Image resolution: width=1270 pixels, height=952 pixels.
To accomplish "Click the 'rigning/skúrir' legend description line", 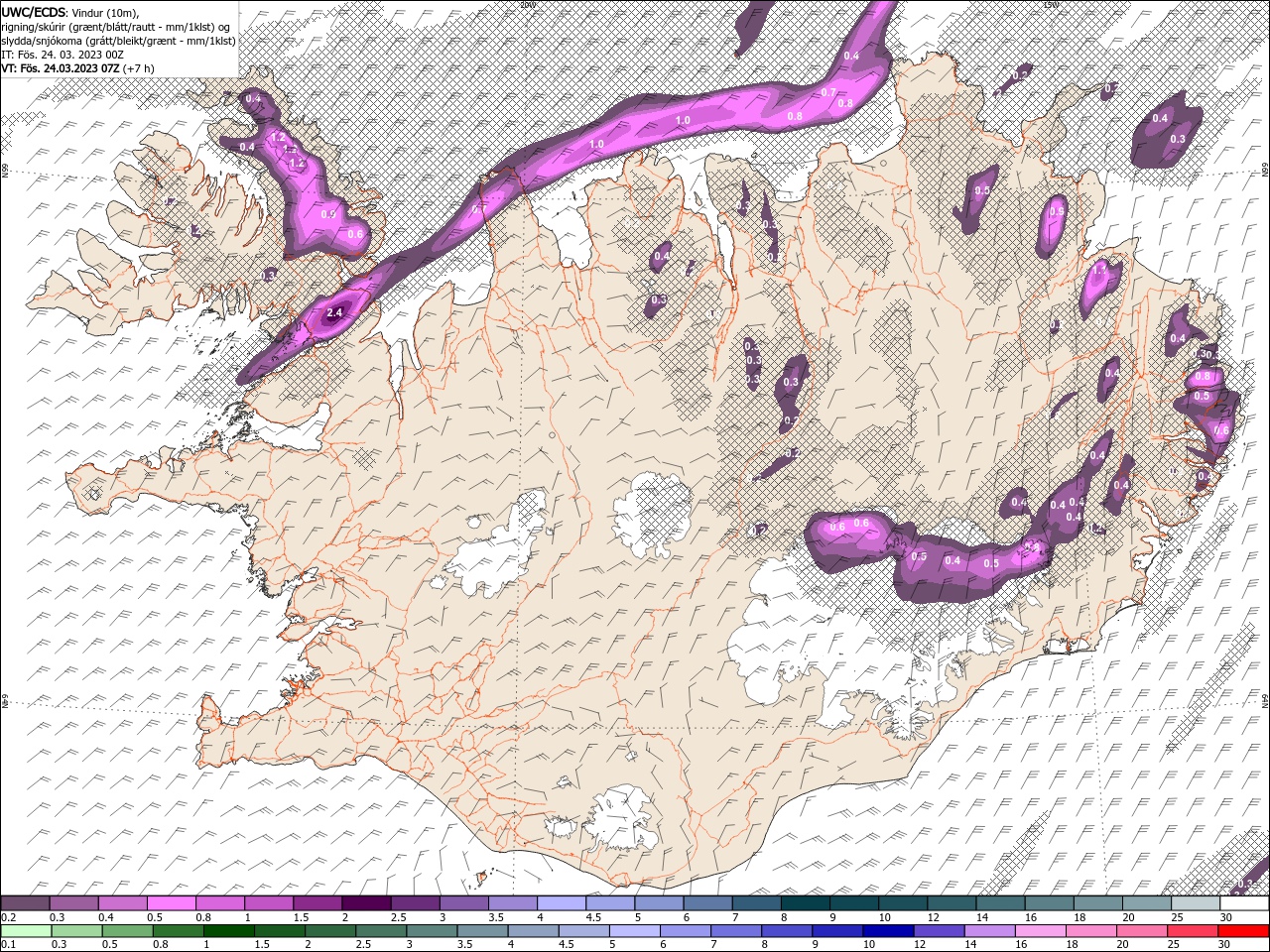I will [115, 27].
